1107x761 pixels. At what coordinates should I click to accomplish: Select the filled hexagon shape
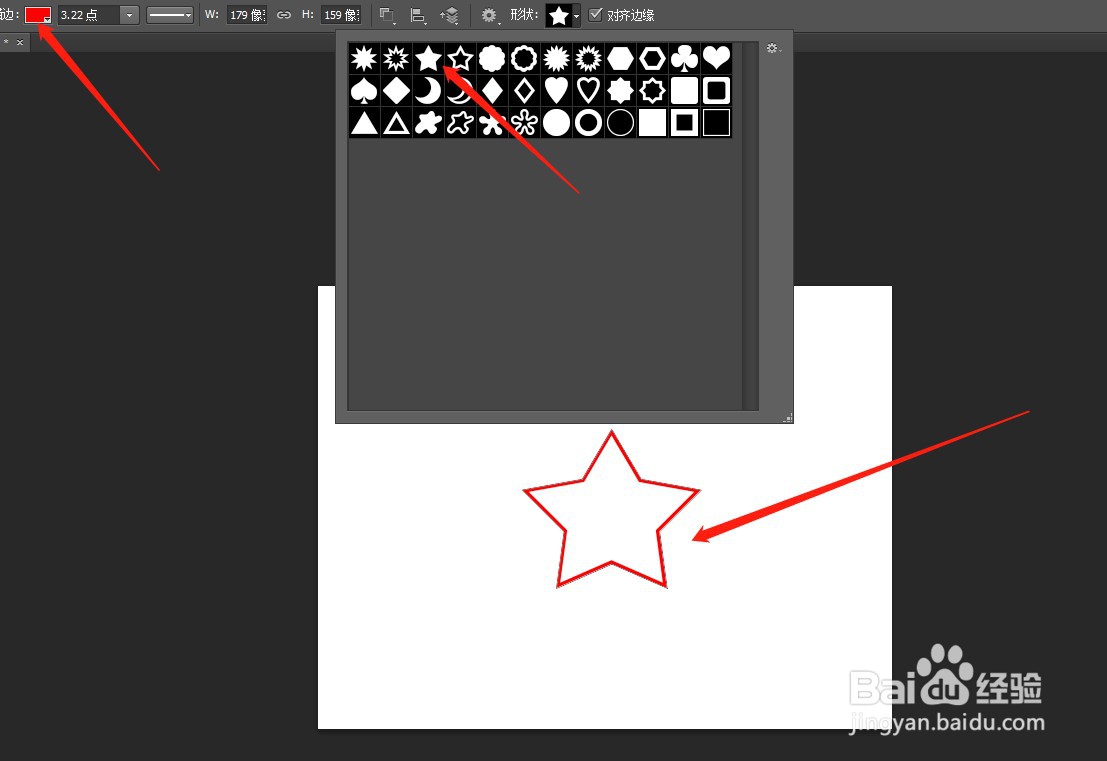[x=620, y=59]
